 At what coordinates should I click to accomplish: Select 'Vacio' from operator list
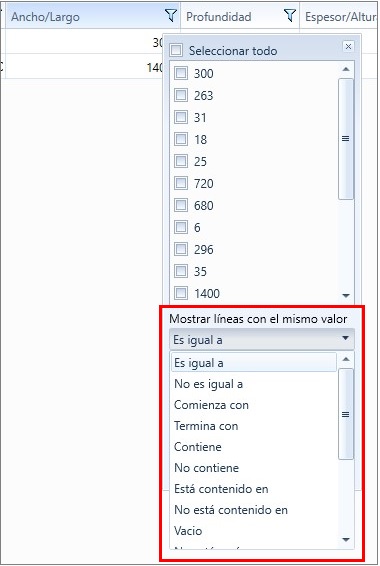(188, 531)
